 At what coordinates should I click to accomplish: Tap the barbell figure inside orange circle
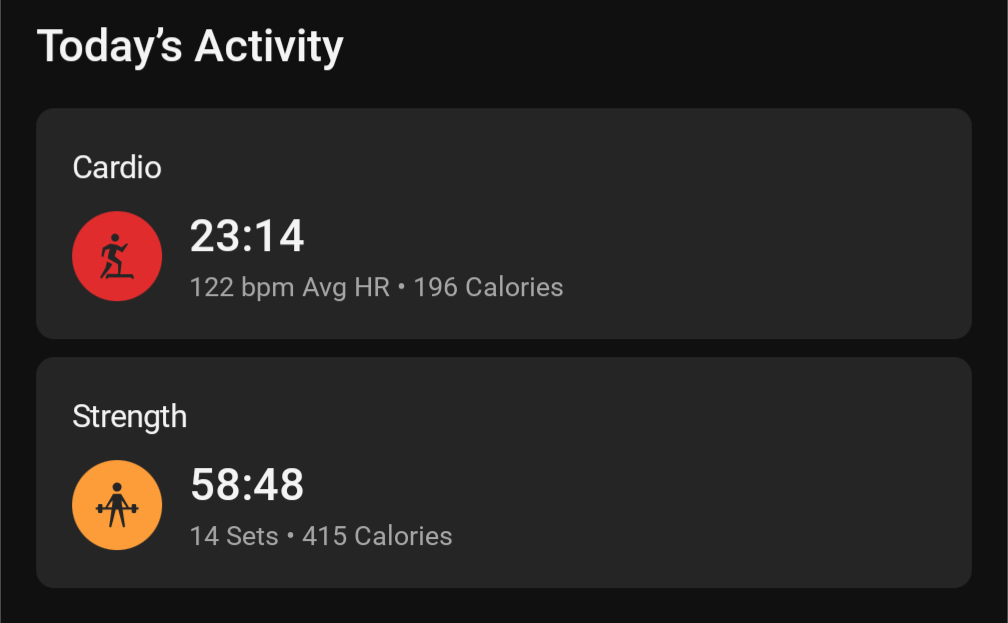point(117,505)
